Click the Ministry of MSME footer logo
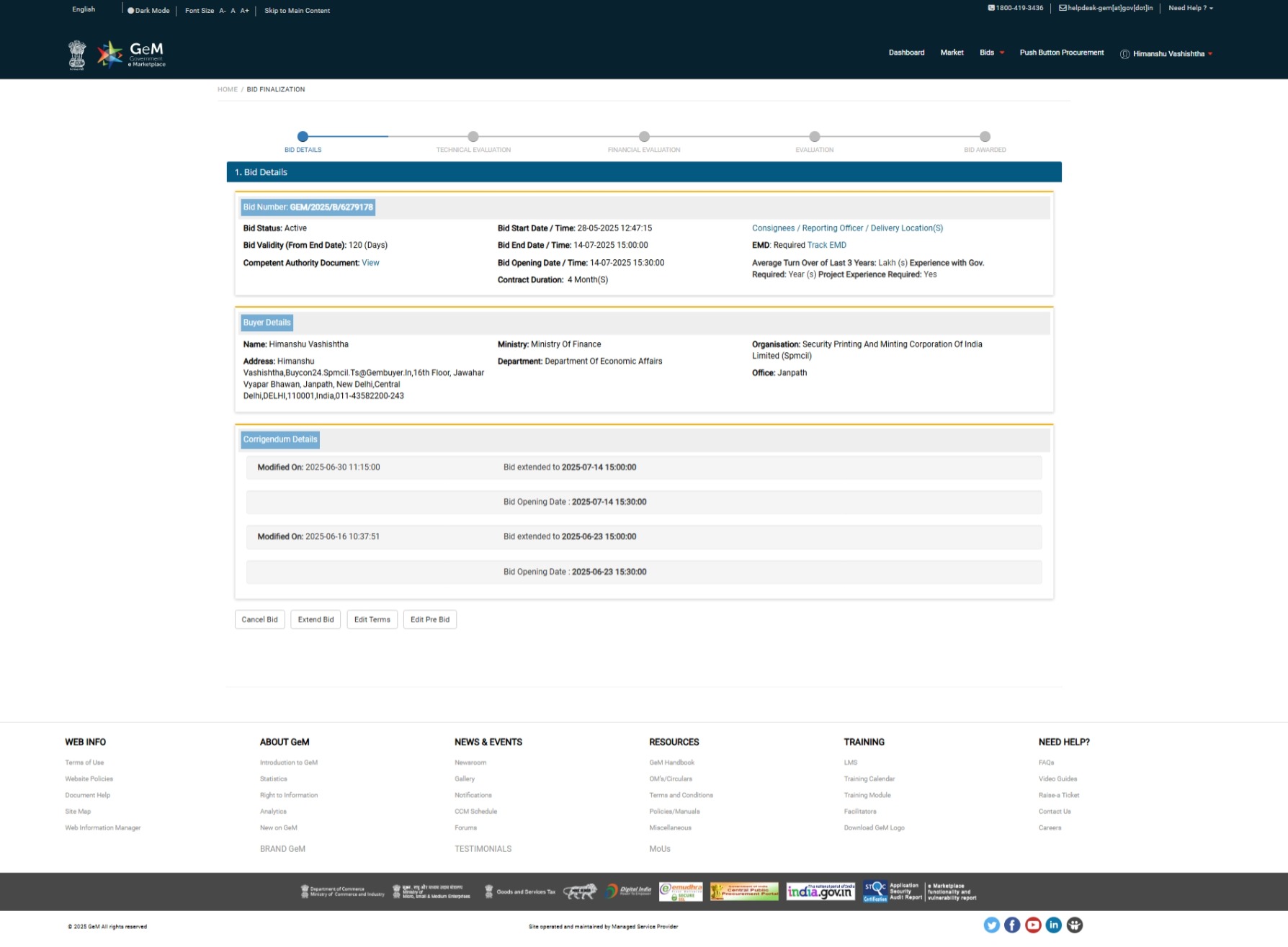The height and width of the screenshot is (947, 1288). [431, 892]
